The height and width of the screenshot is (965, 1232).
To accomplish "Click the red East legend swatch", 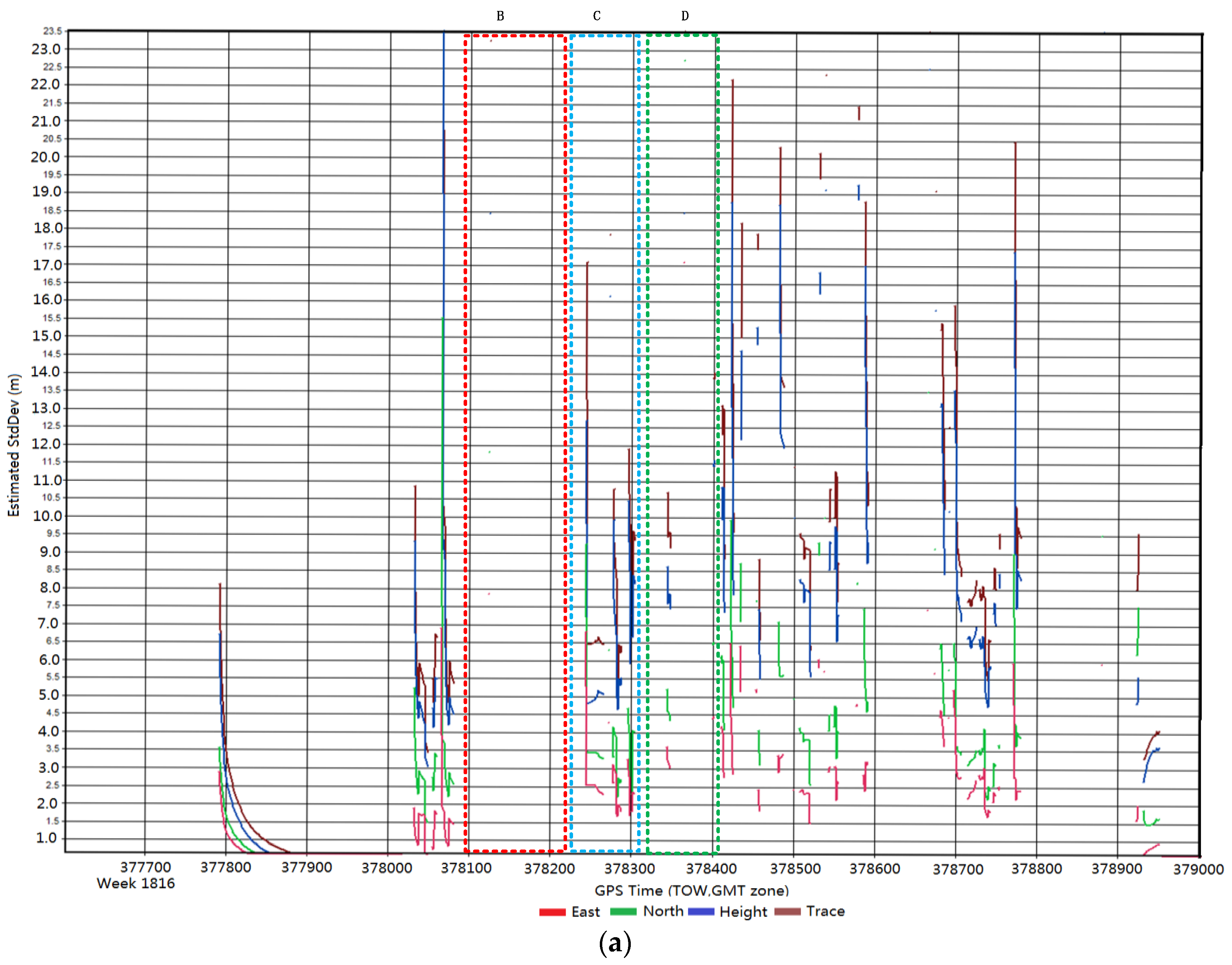I will click(x=552, y=912).
